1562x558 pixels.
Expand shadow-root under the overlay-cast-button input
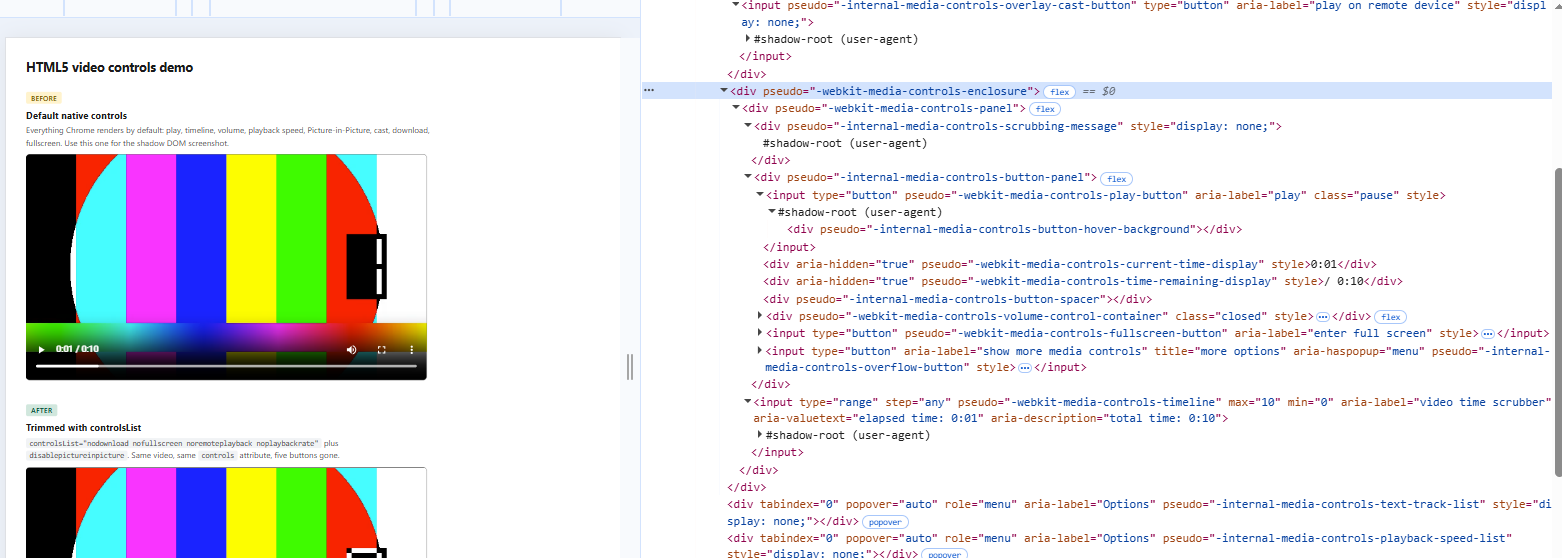(748, 39)
